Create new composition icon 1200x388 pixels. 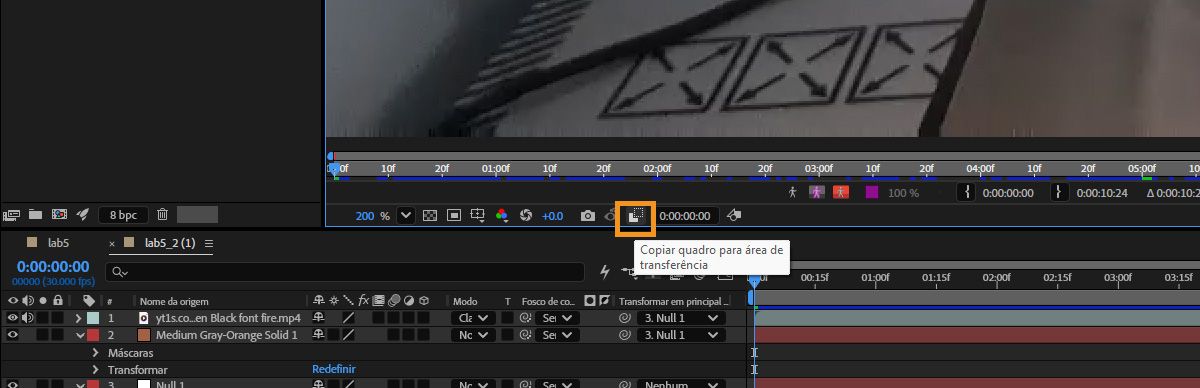tap(59, 214)
